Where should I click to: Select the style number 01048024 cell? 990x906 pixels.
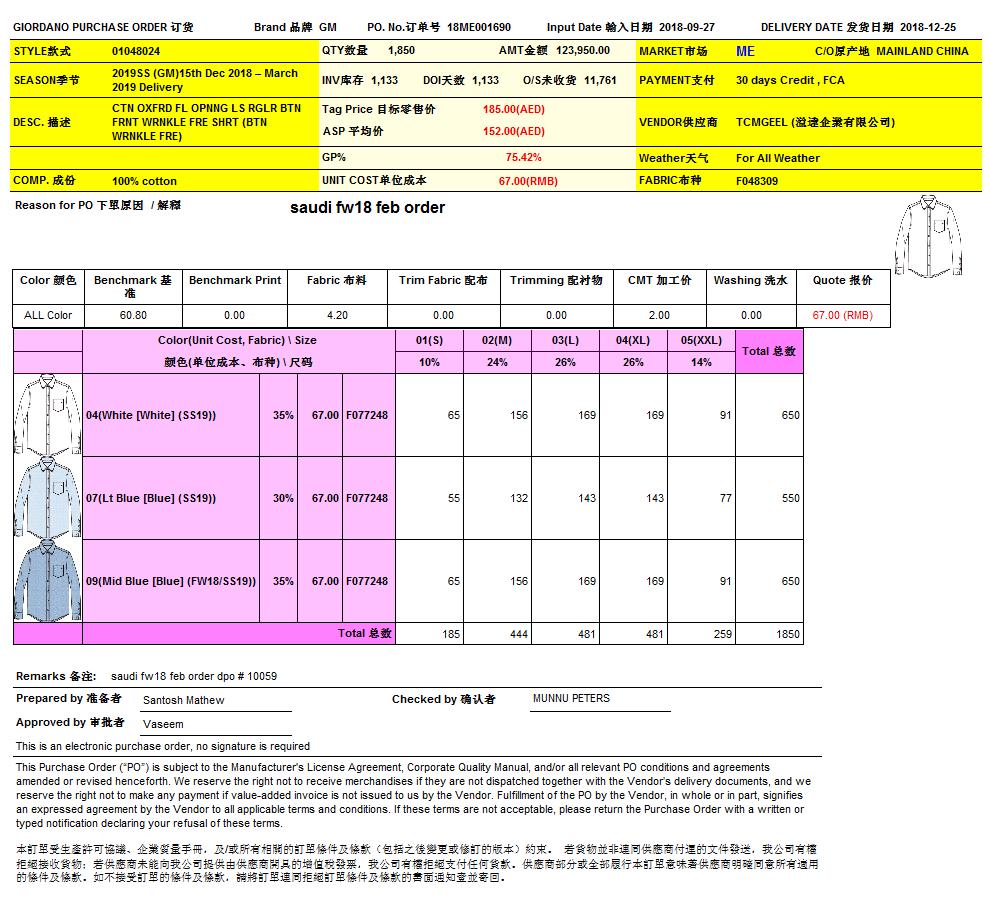pyautogui.click(x=136, y=51)
